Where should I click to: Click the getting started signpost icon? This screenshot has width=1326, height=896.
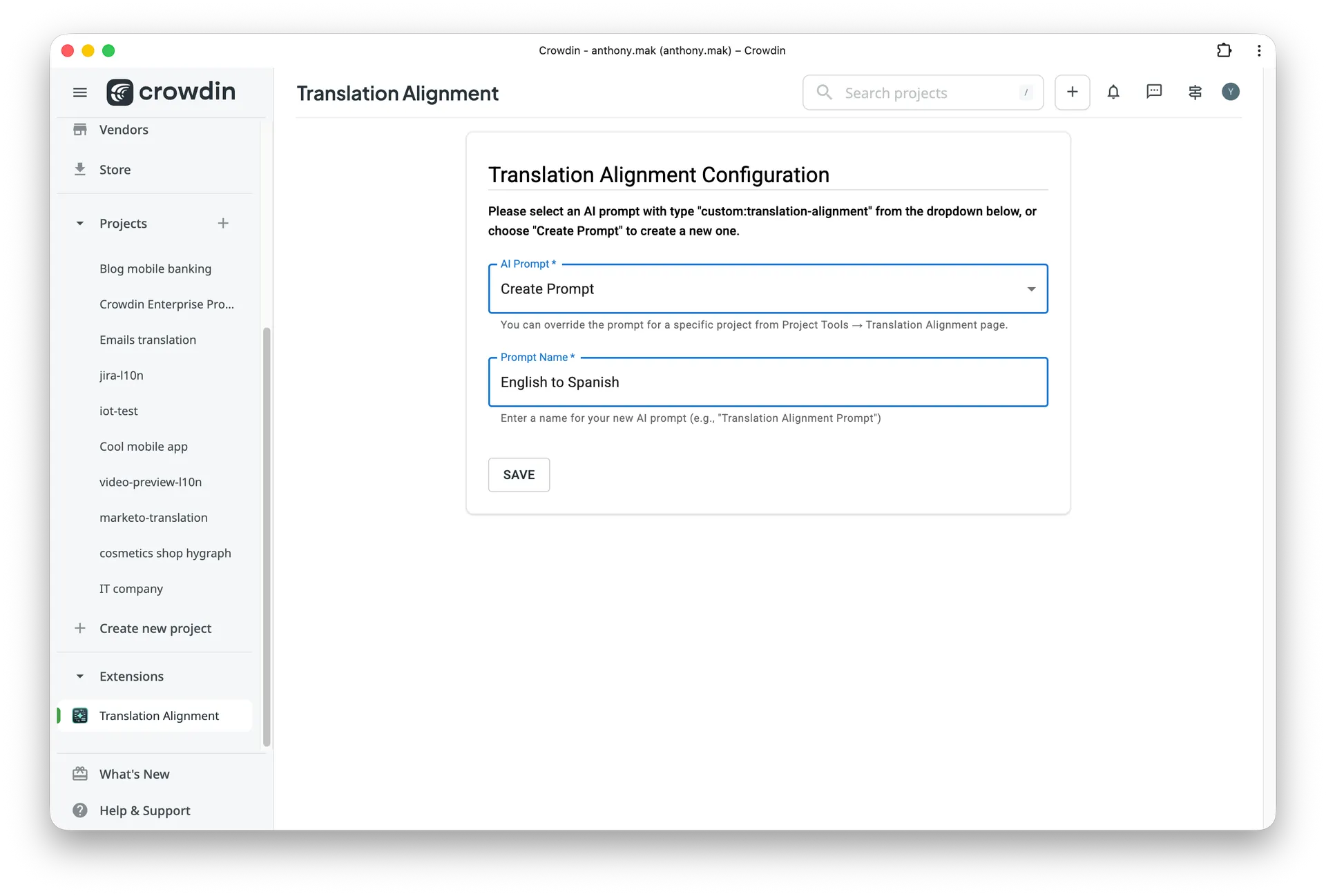(x=1195, y=92)
